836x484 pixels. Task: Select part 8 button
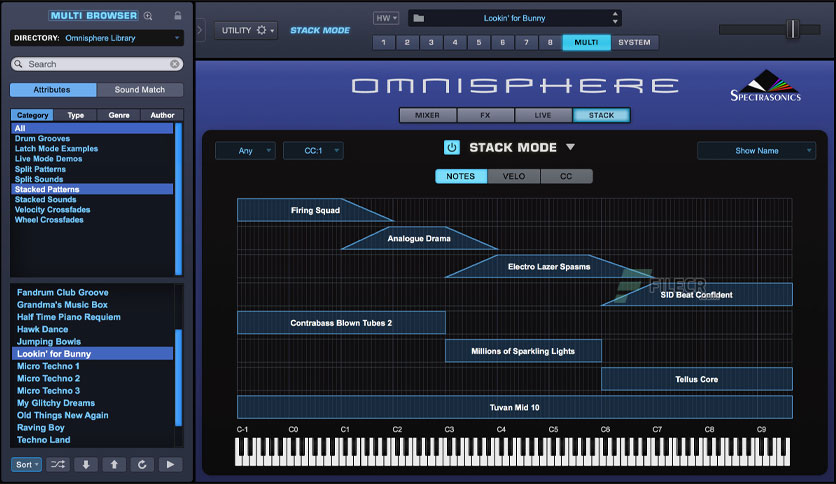coord(550,42)
